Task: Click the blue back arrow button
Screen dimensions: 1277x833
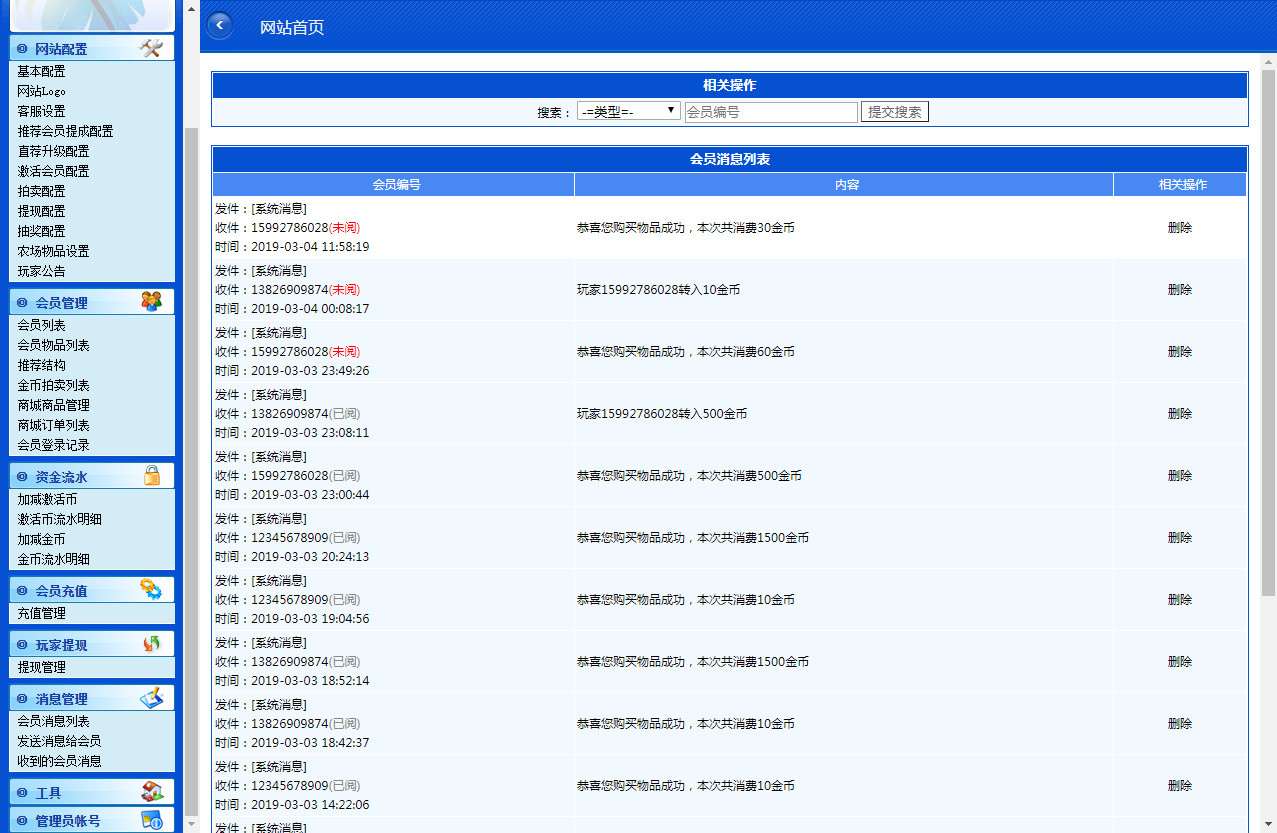Action: [x=219, y=26]
